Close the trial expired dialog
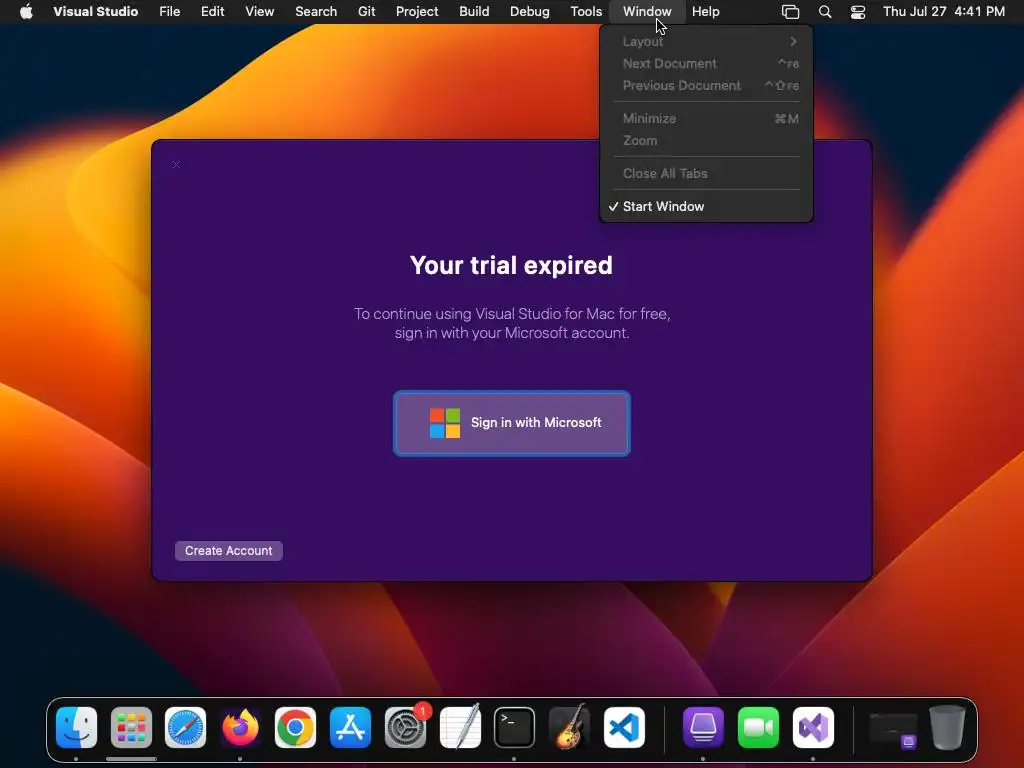This screenshot has width=1024, height=768. 176,165
